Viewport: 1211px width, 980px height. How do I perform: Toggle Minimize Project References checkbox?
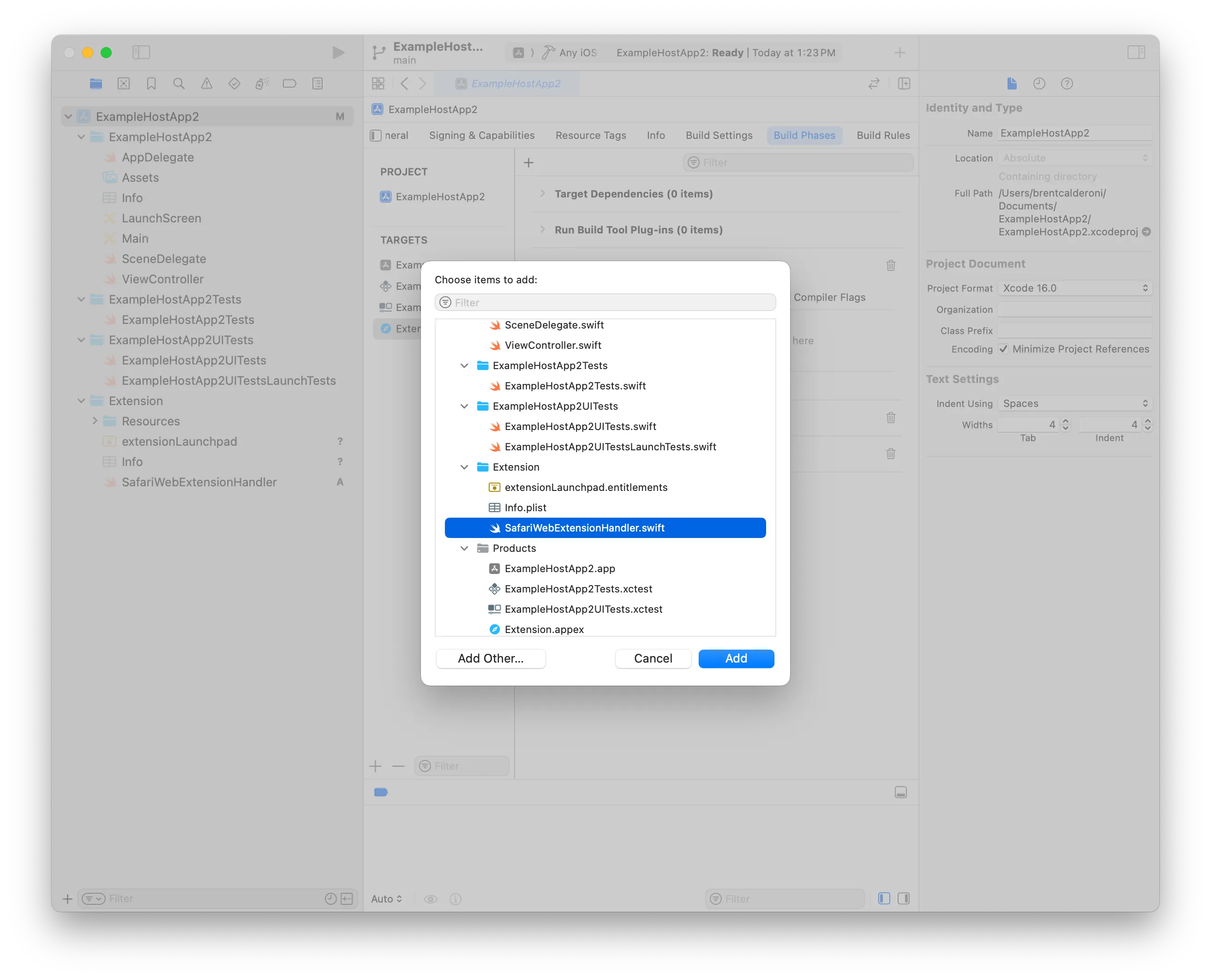[1003, 349]
